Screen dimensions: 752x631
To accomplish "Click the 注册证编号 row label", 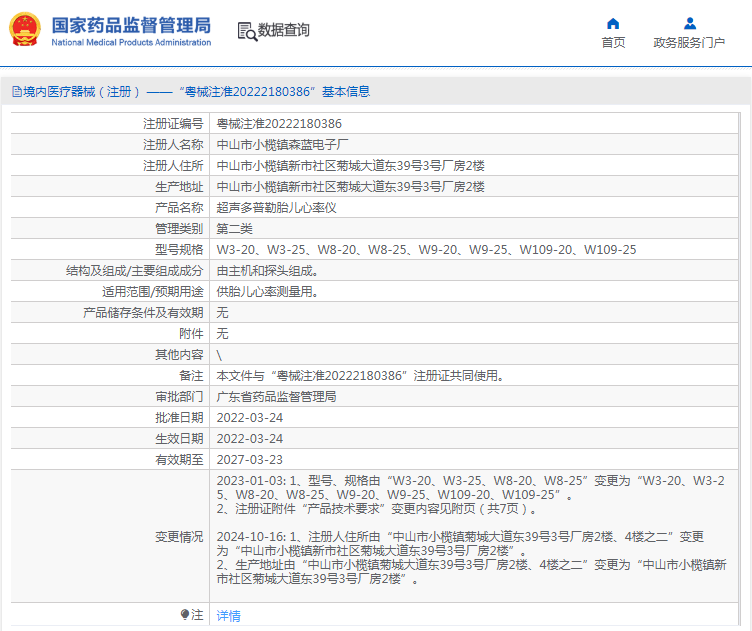I will click(x=173, y=124).
